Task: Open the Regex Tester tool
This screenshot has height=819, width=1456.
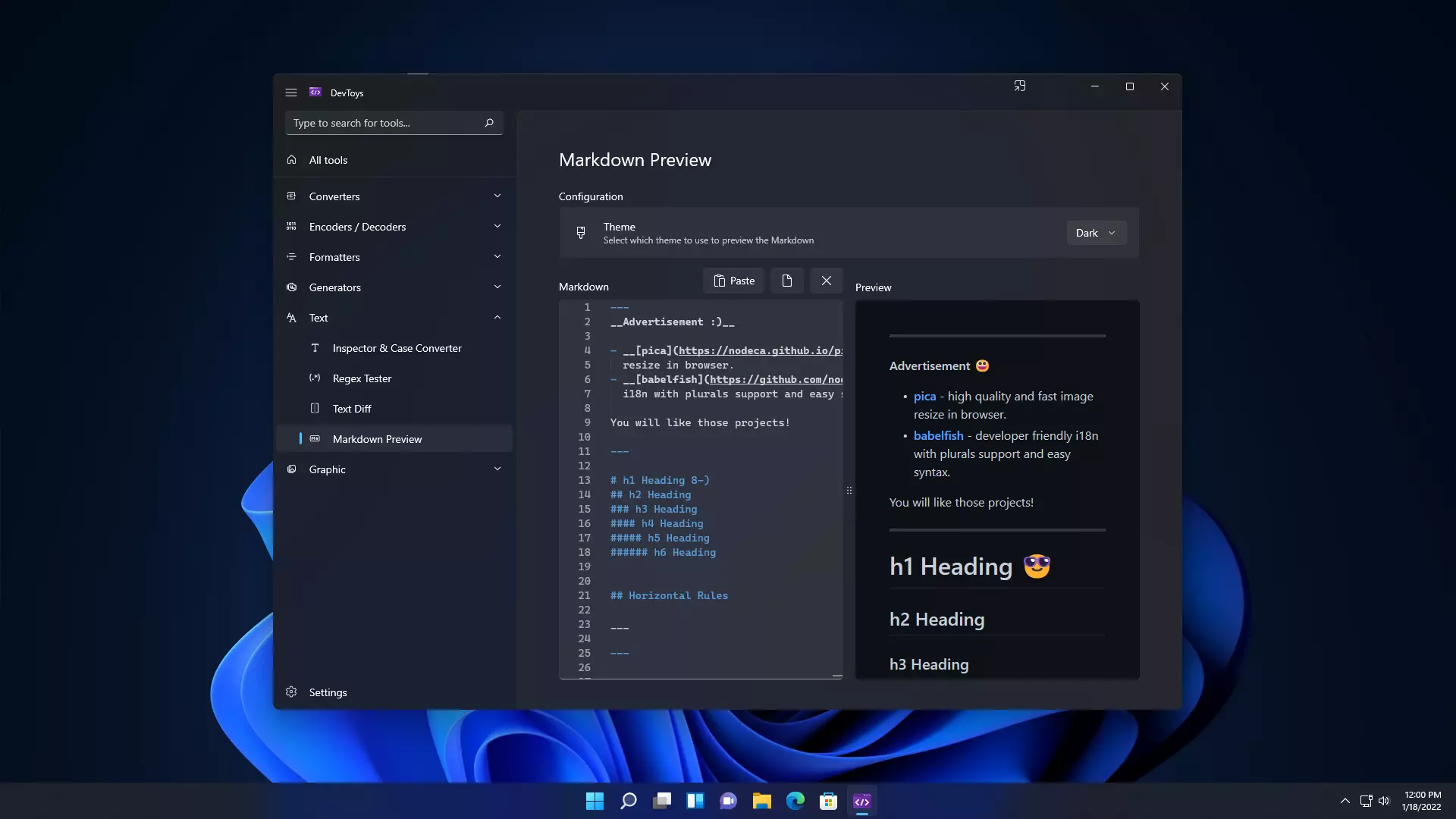Action: 362,377
